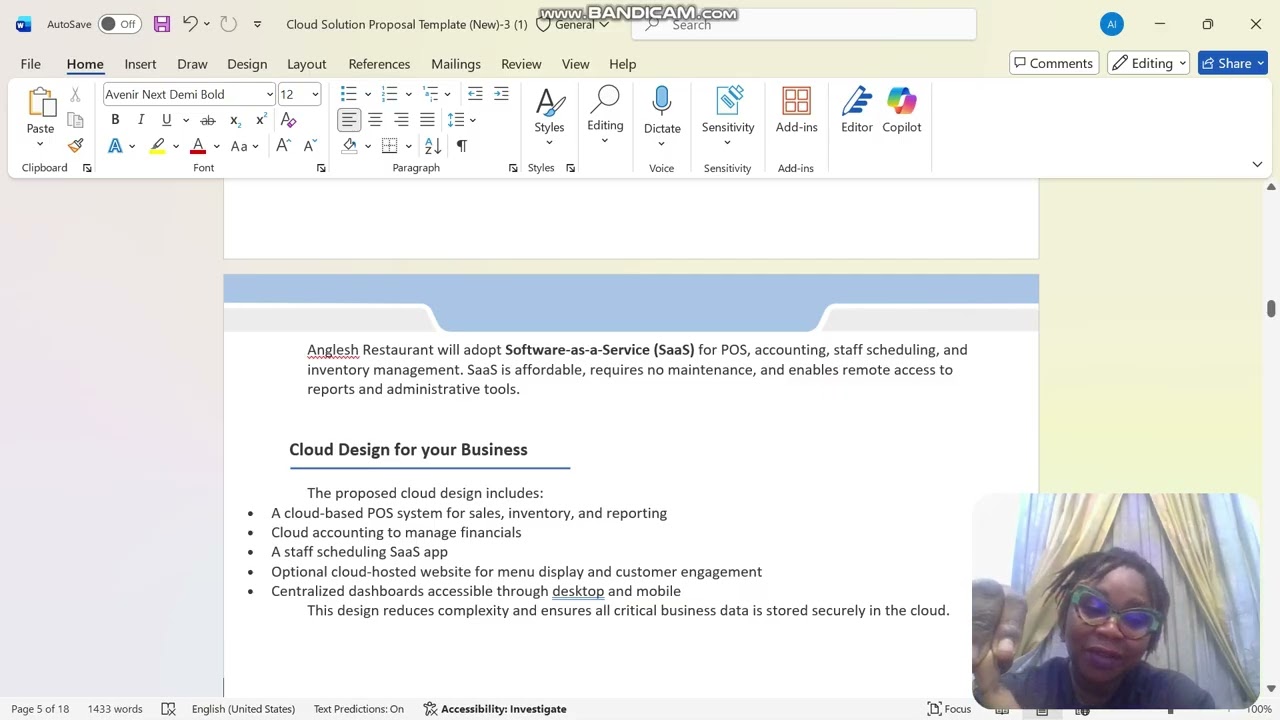1280x720 pixels.
Task: Click in the Search box
Action: [x=804, y=24]
